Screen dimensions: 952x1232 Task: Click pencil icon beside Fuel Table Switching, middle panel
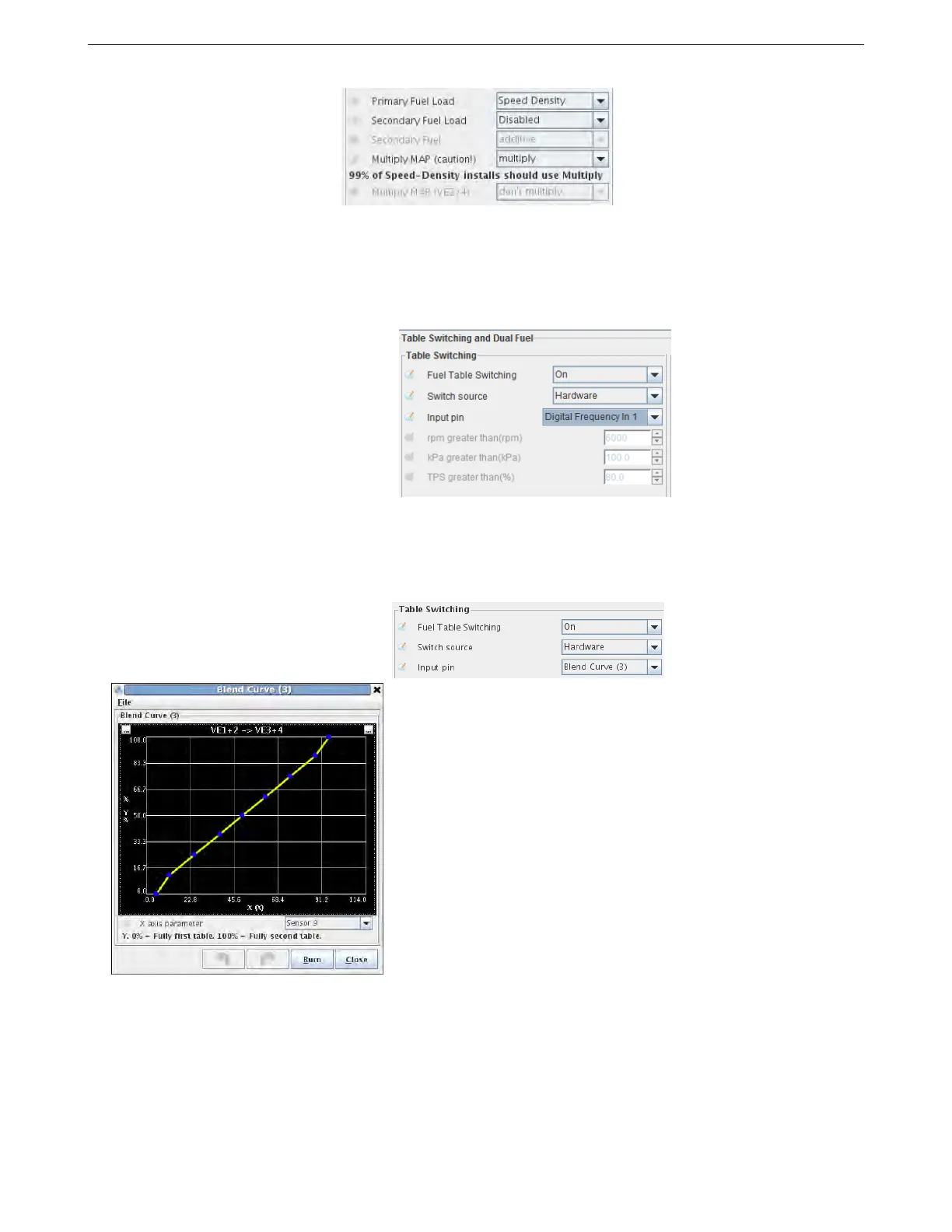409,375
